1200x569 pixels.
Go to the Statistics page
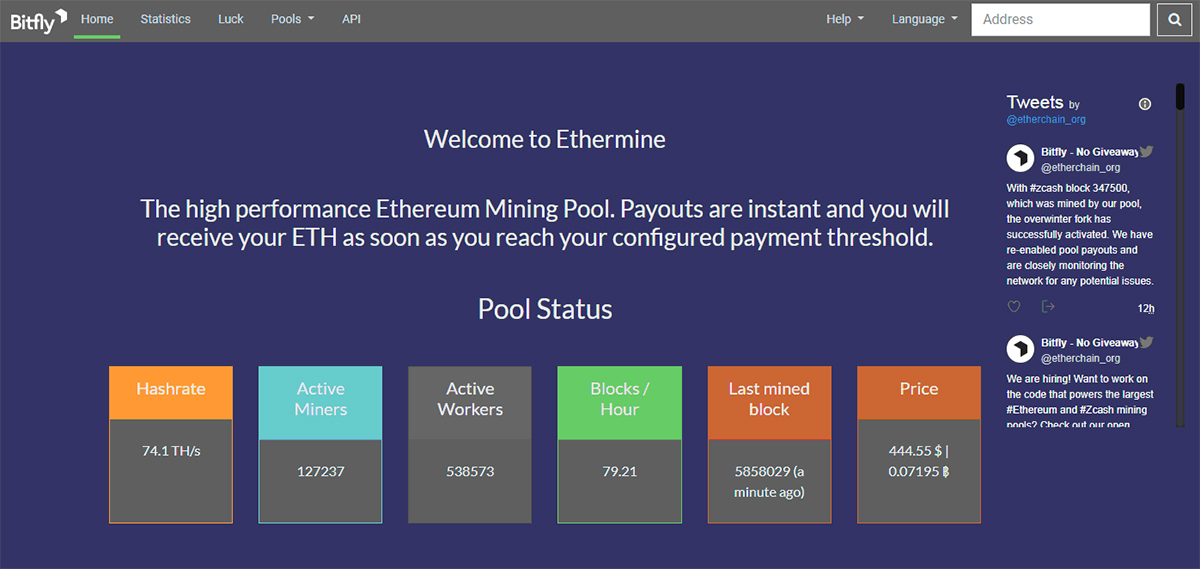pos(165,19)
